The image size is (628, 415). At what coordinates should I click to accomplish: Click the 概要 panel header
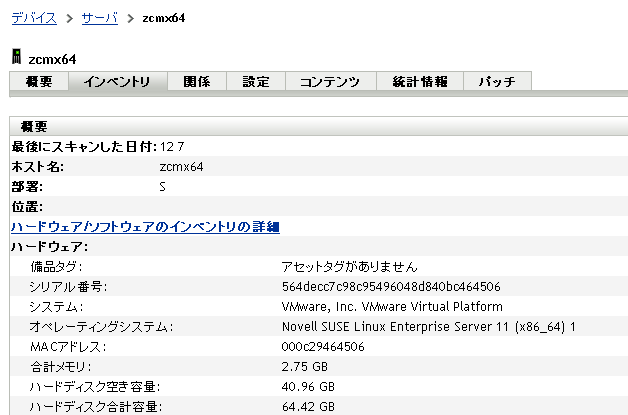[319, 127]
